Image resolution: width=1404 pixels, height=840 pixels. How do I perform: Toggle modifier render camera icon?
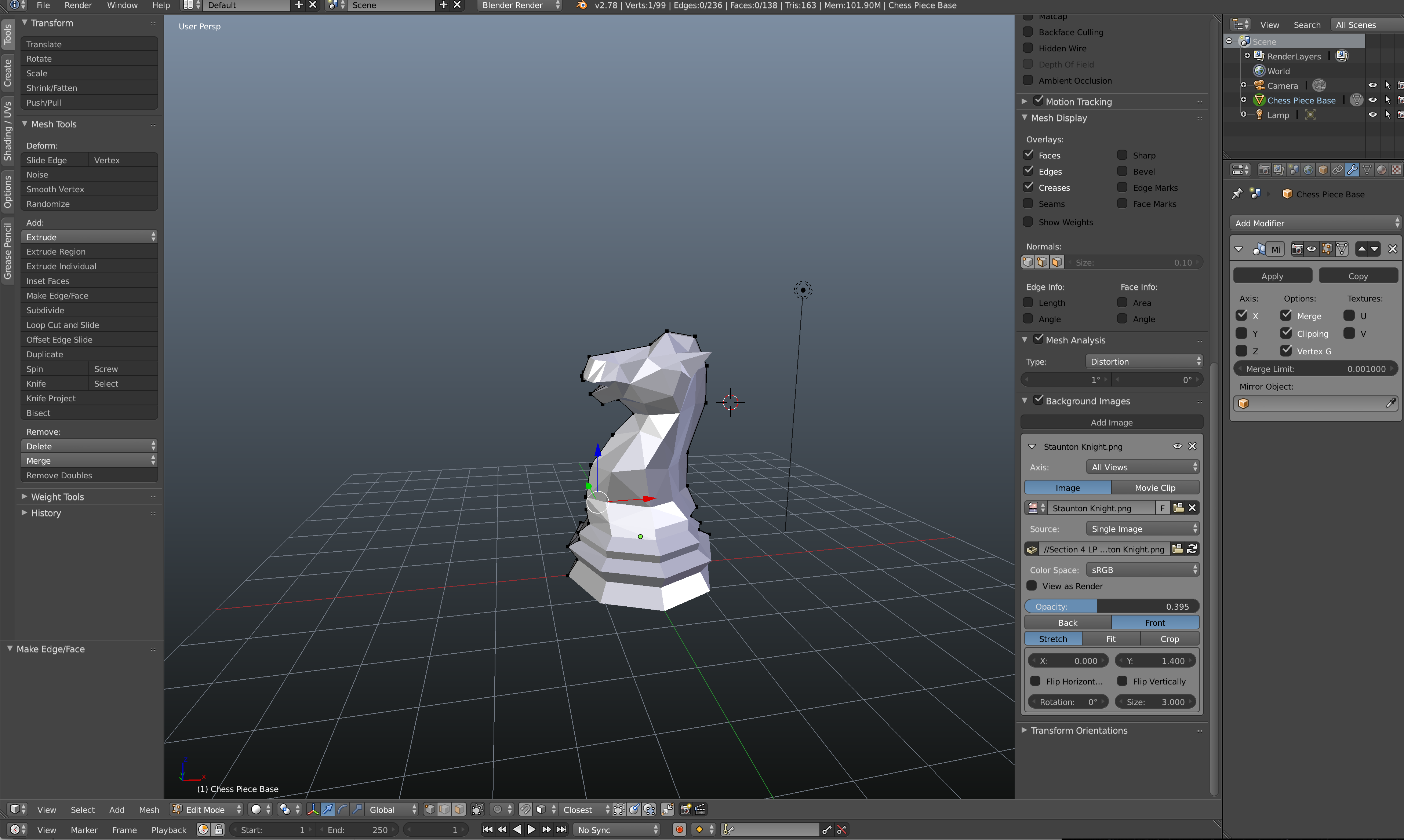(1297, 249)
